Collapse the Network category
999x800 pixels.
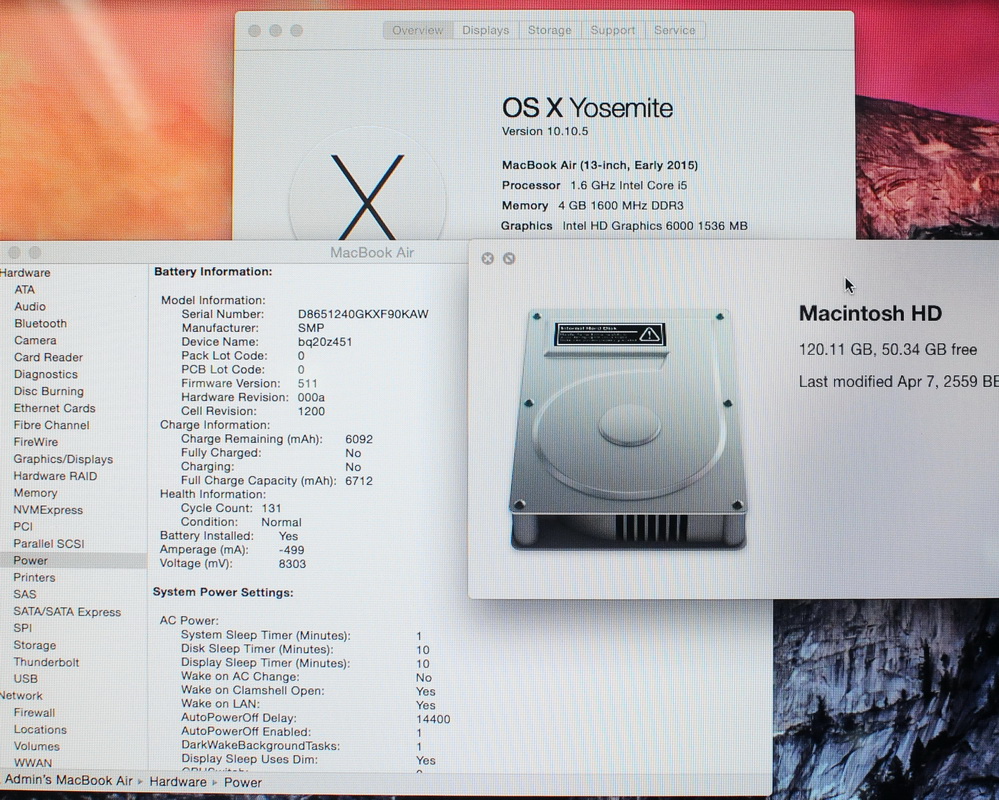21,696
